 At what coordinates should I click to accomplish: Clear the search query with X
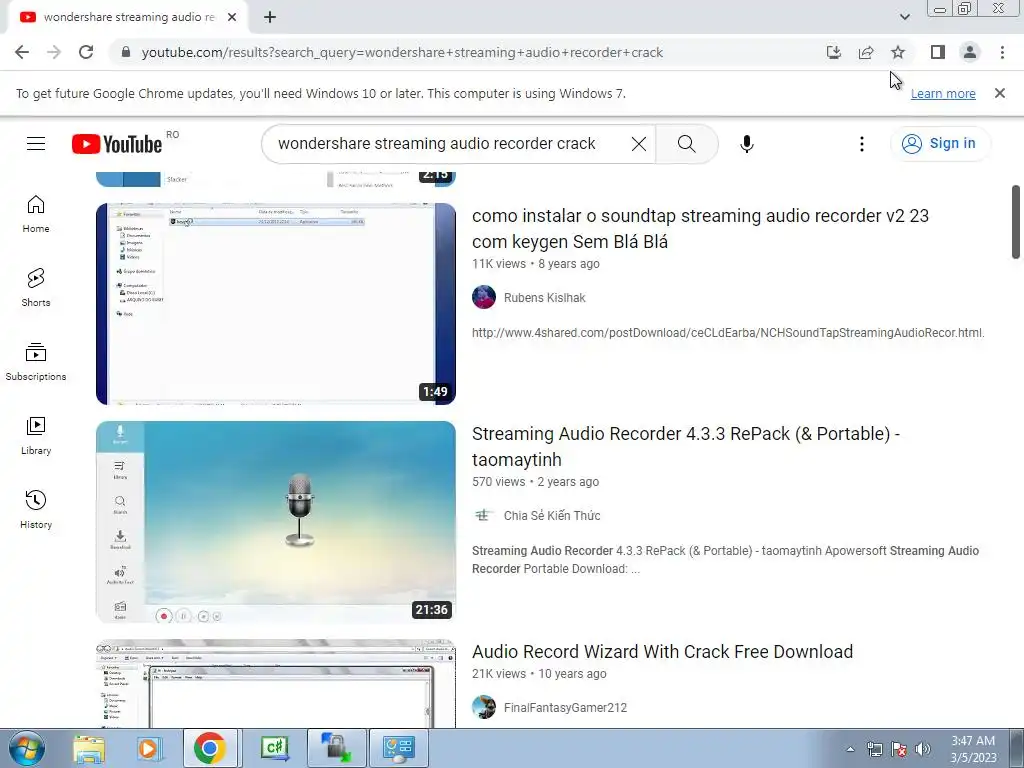coord(639,144)
